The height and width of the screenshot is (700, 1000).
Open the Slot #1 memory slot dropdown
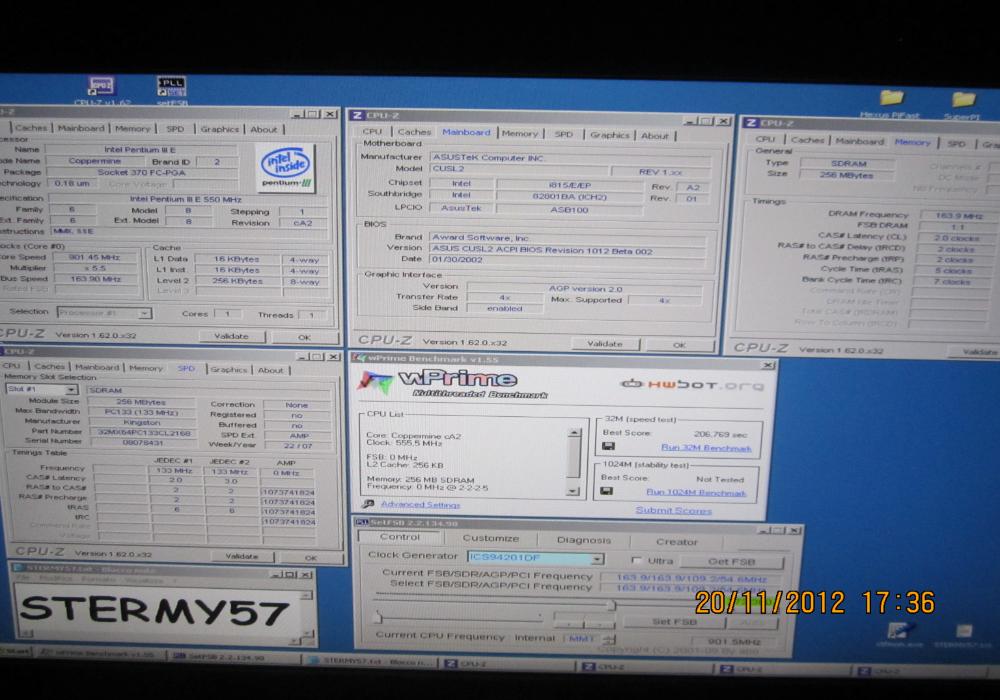71,389
